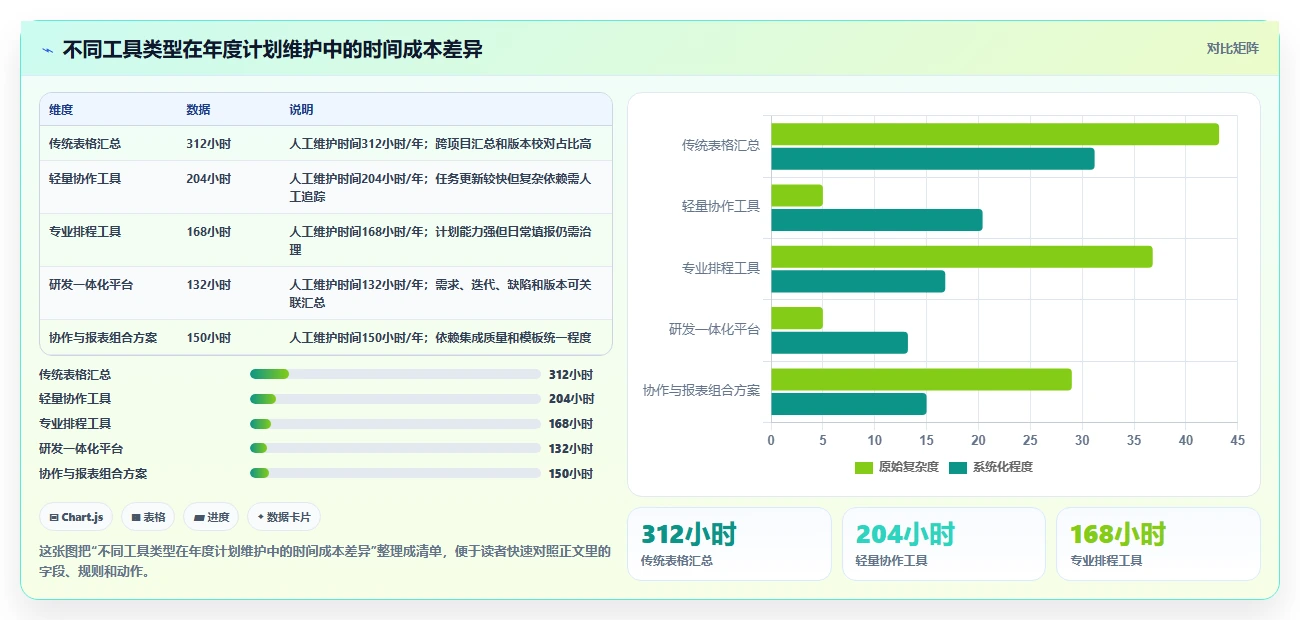Click the 168小时 value beside the progress bar
The image size is (1300, 620).
tap(571, 425)
